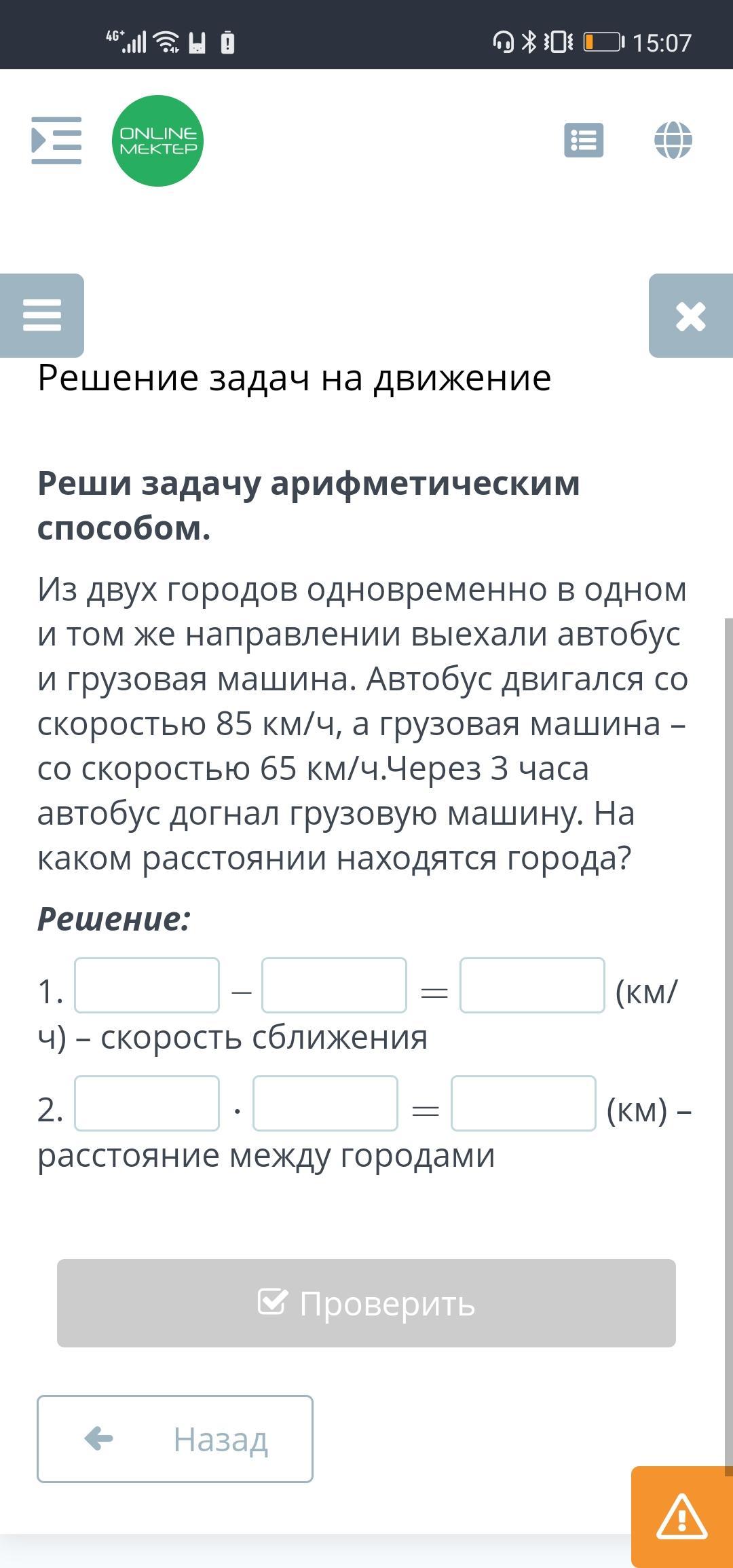The width and height of the screenshot is (733, 1568).
Task: Open the language globe icon
Action: 673,141
